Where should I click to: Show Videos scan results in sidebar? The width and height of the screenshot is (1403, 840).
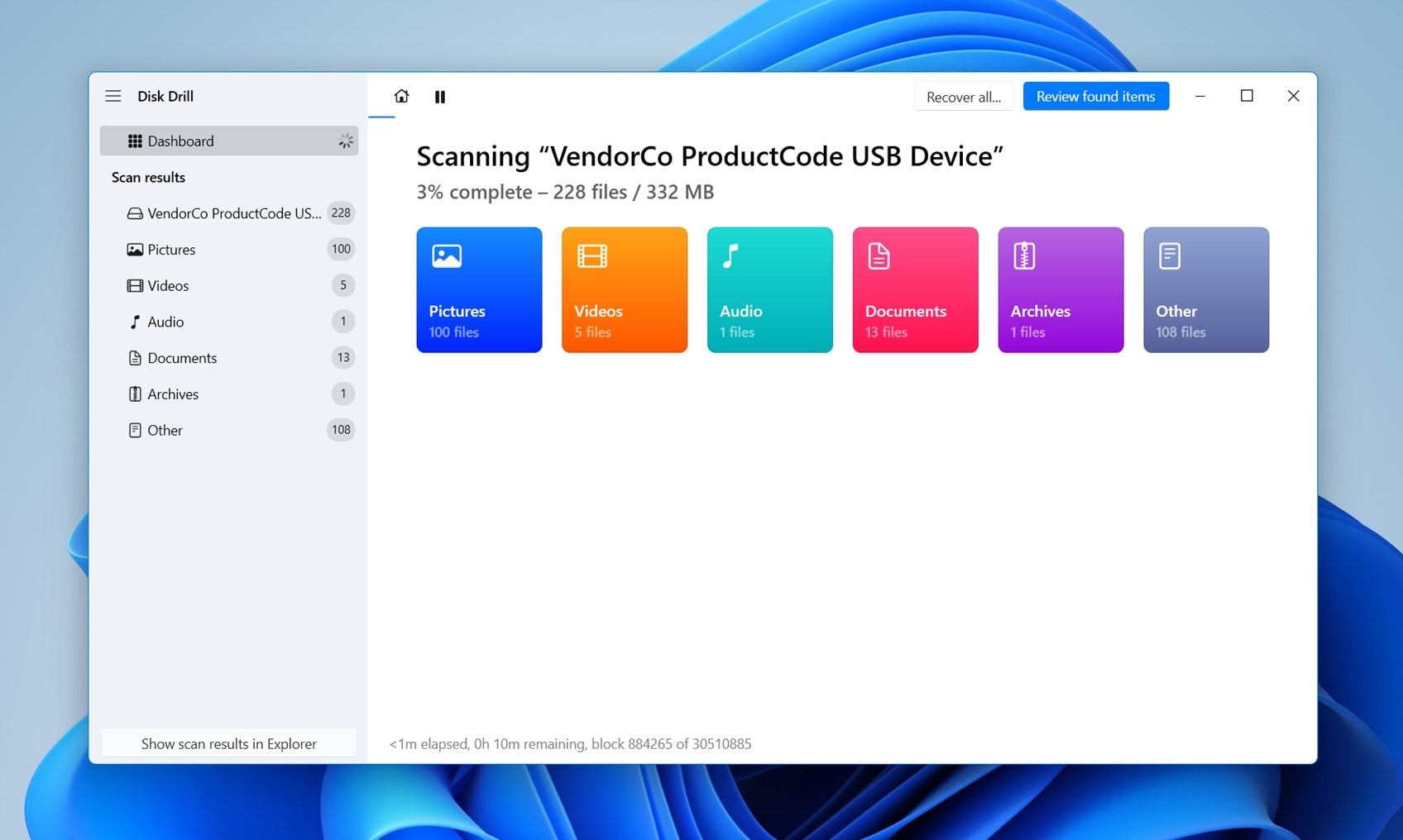168,285
